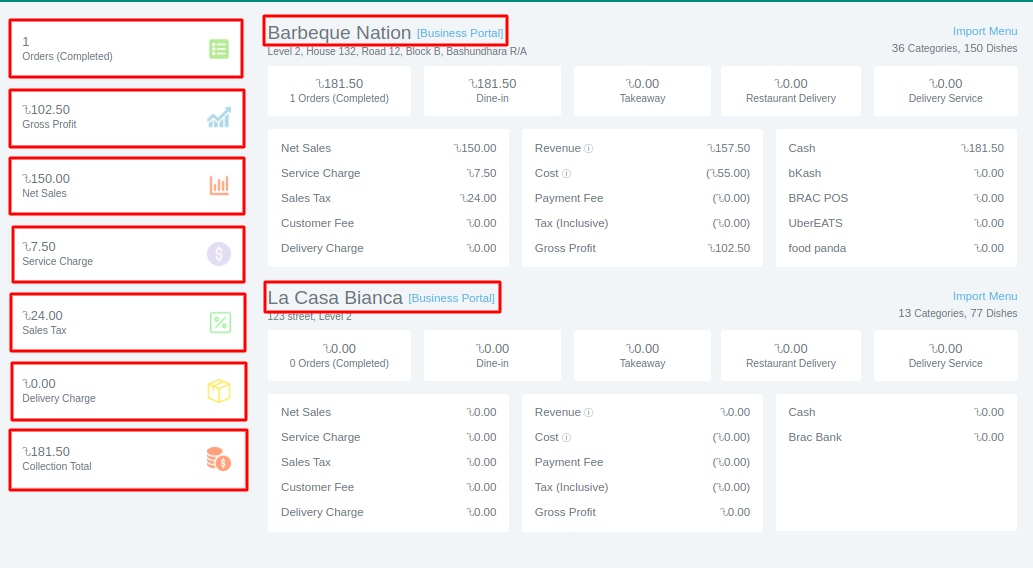The image size is (1033, 568).
Task: Click the Gross Profit trend chart icon
Action: (219, 117)
